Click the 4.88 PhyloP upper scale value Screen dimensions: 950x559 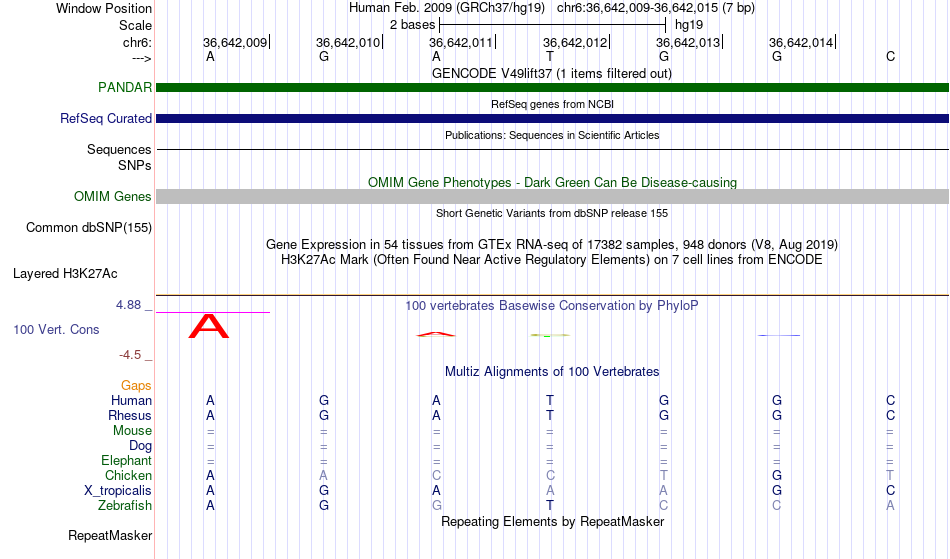coord(128,305)
